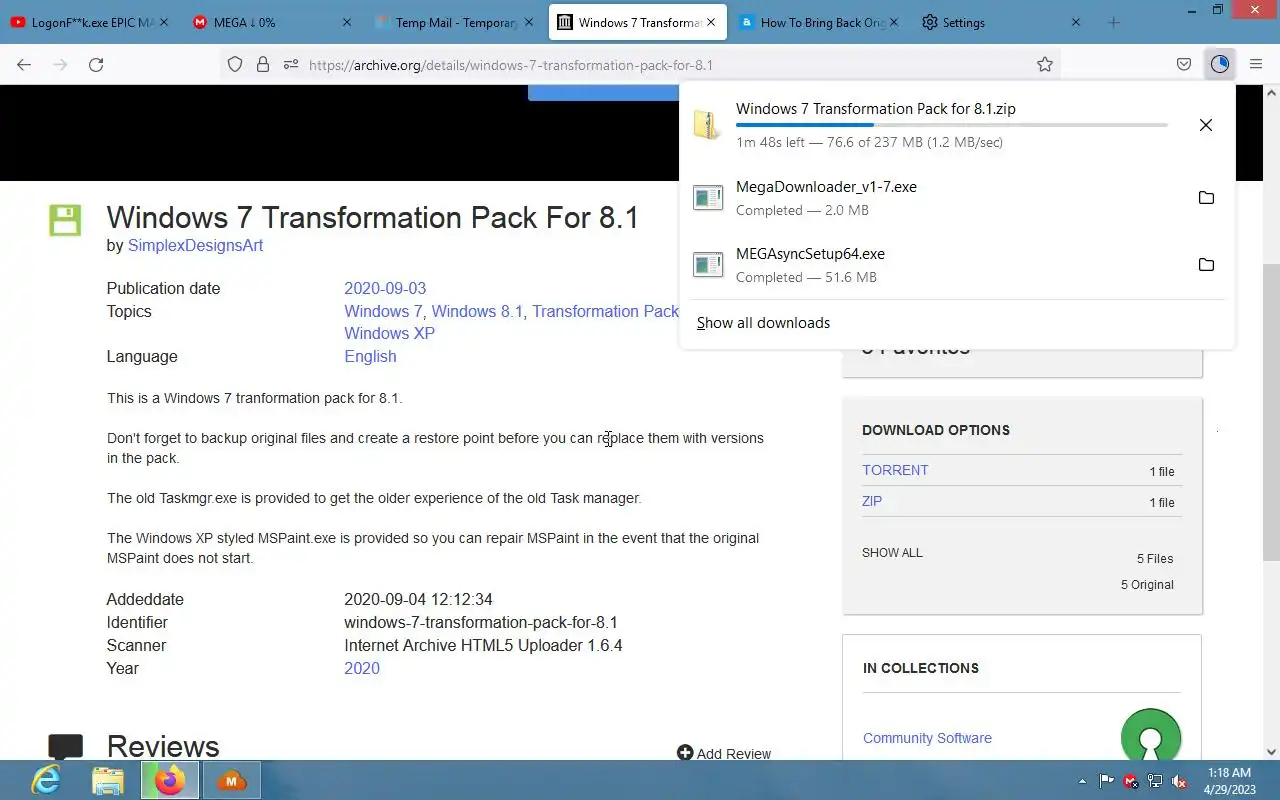This screenshot has width=1280, height=800.
Task: Show MEGAsyncSetup64.exe in folder
Action: [x=1206, y=265]
